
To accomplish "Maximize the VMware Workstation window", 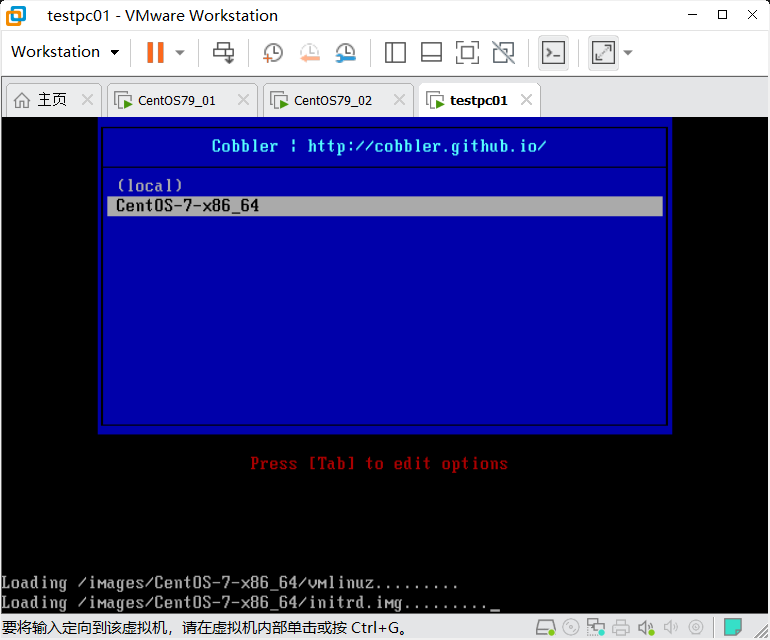I will tap(722, 15).
